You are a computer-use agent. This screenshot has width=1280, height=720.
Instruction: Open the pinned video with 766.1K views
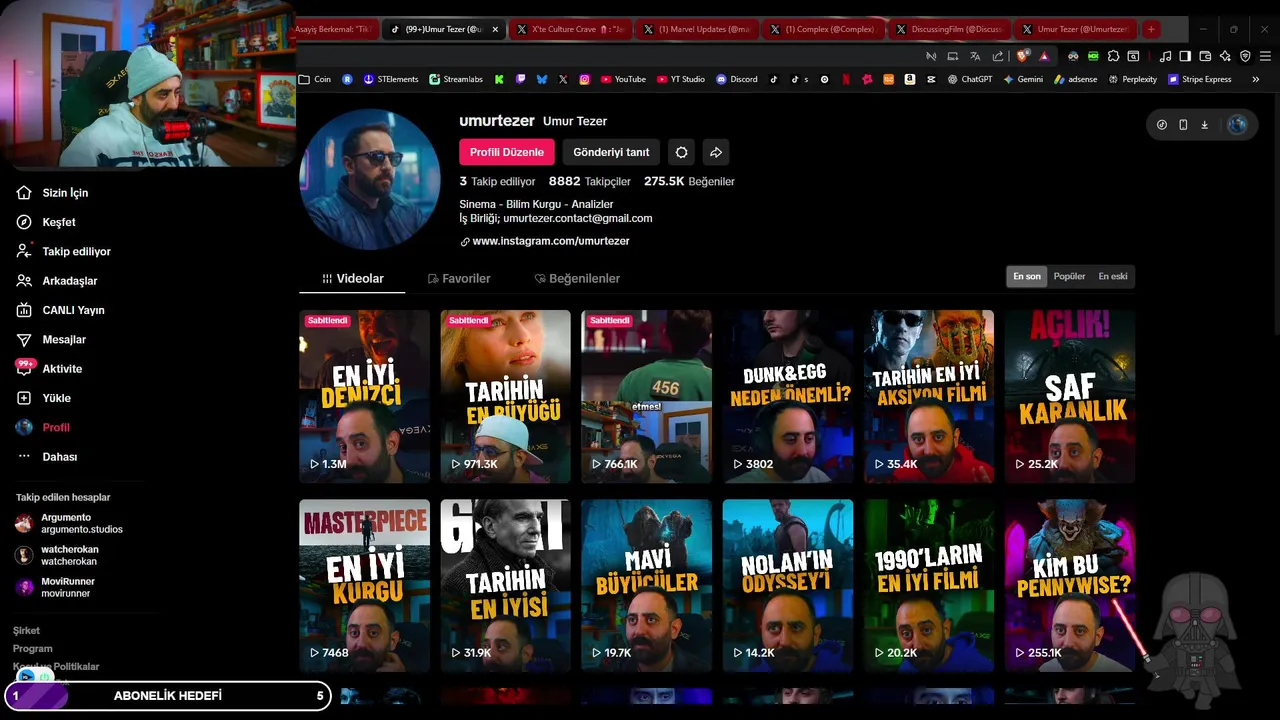647,396
